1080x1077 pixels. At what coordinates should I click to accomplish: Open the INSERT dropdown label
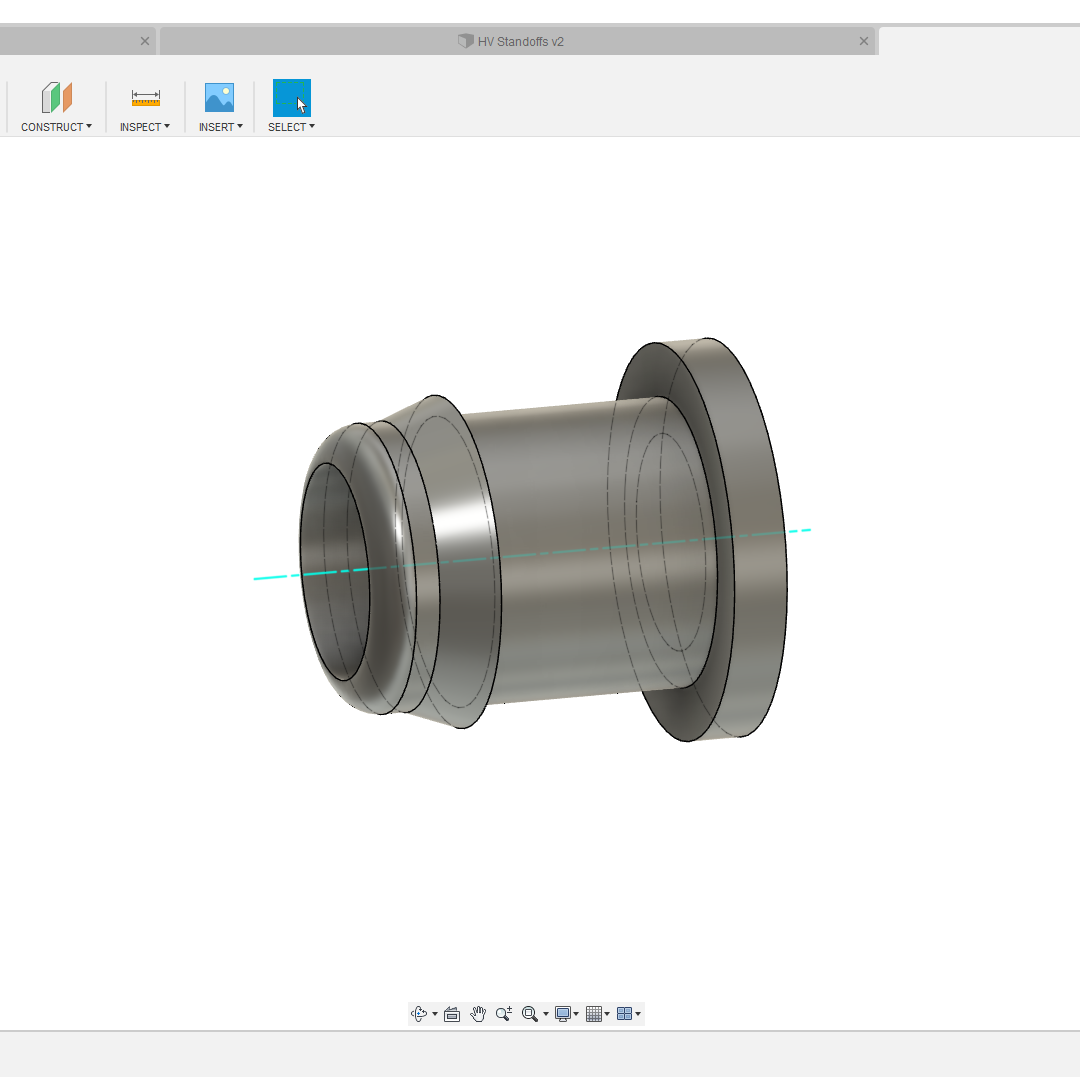click(220, 127)
